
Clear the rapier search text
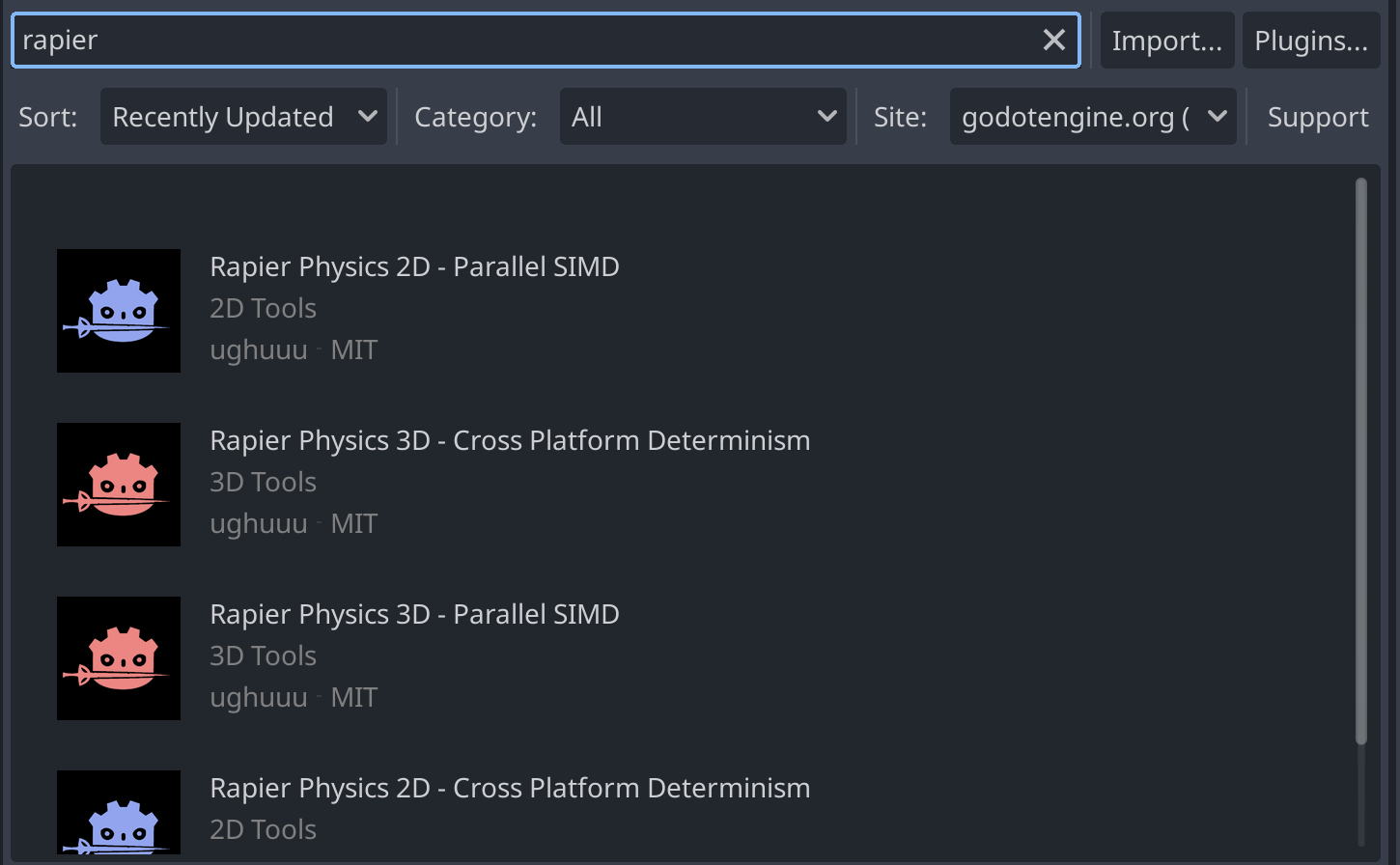click(x=1053, y=40)
